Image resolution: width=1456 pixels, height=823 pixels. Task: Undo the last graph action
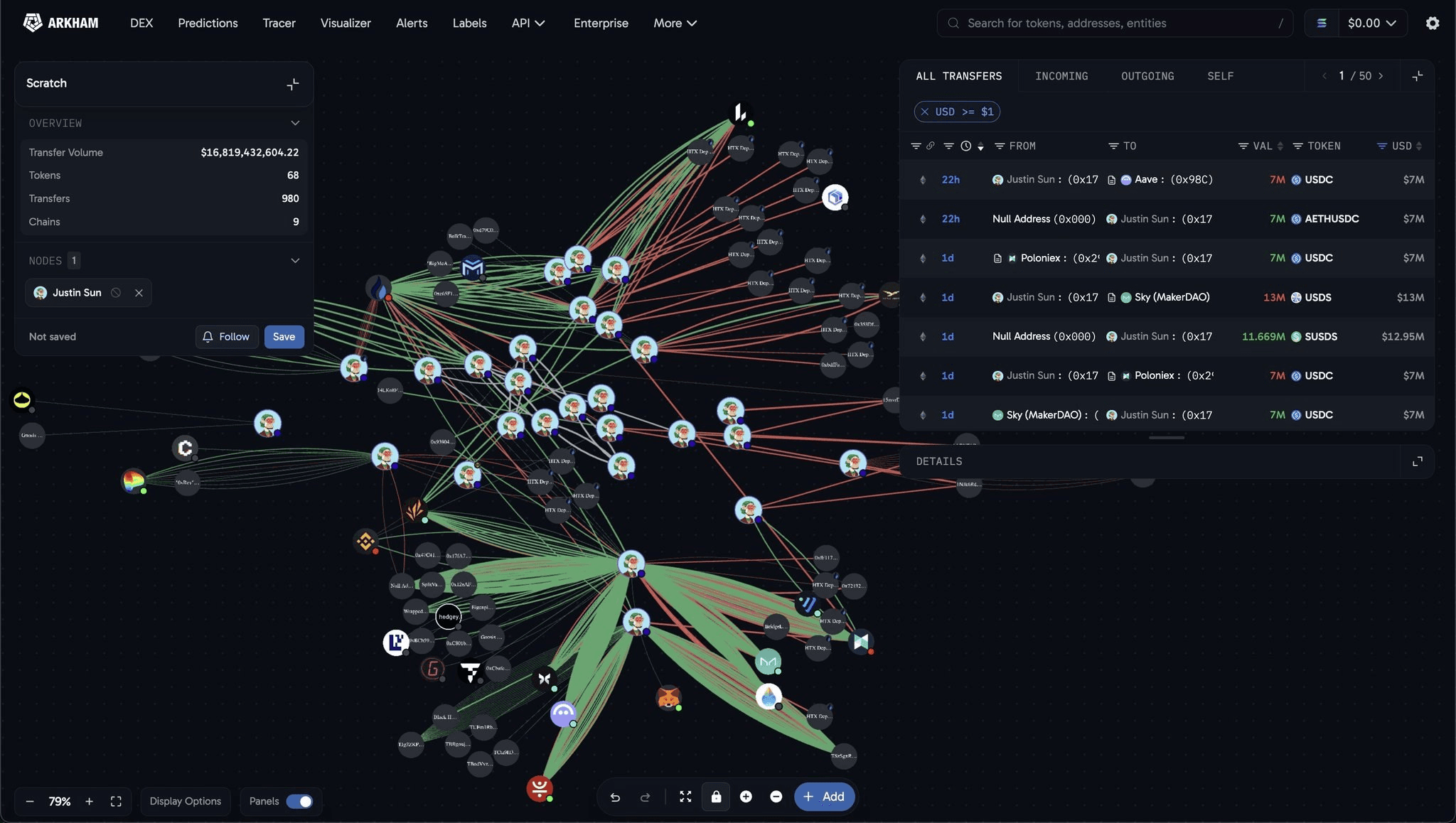615,797
